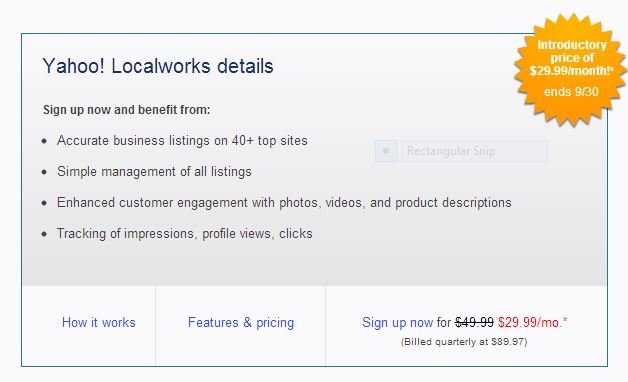
Task: Click the ends 9/30 text on badge
Action: [571, 92]
